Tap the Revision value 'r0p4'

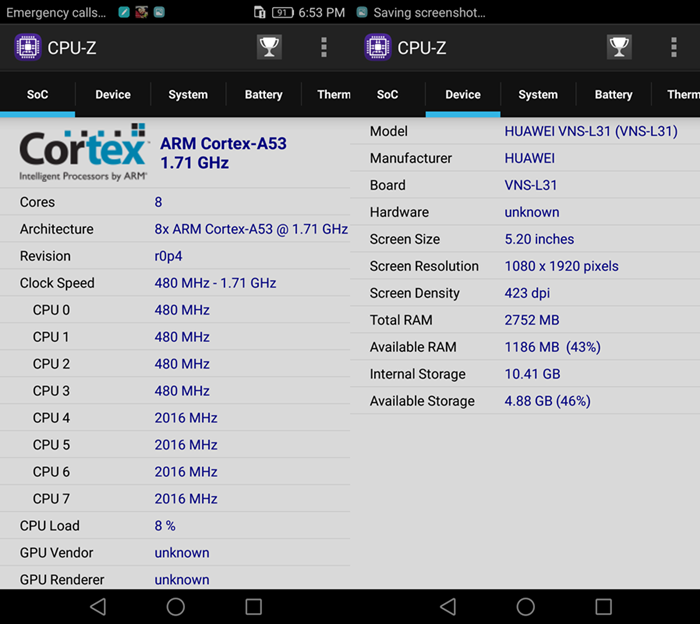point(168,256)
